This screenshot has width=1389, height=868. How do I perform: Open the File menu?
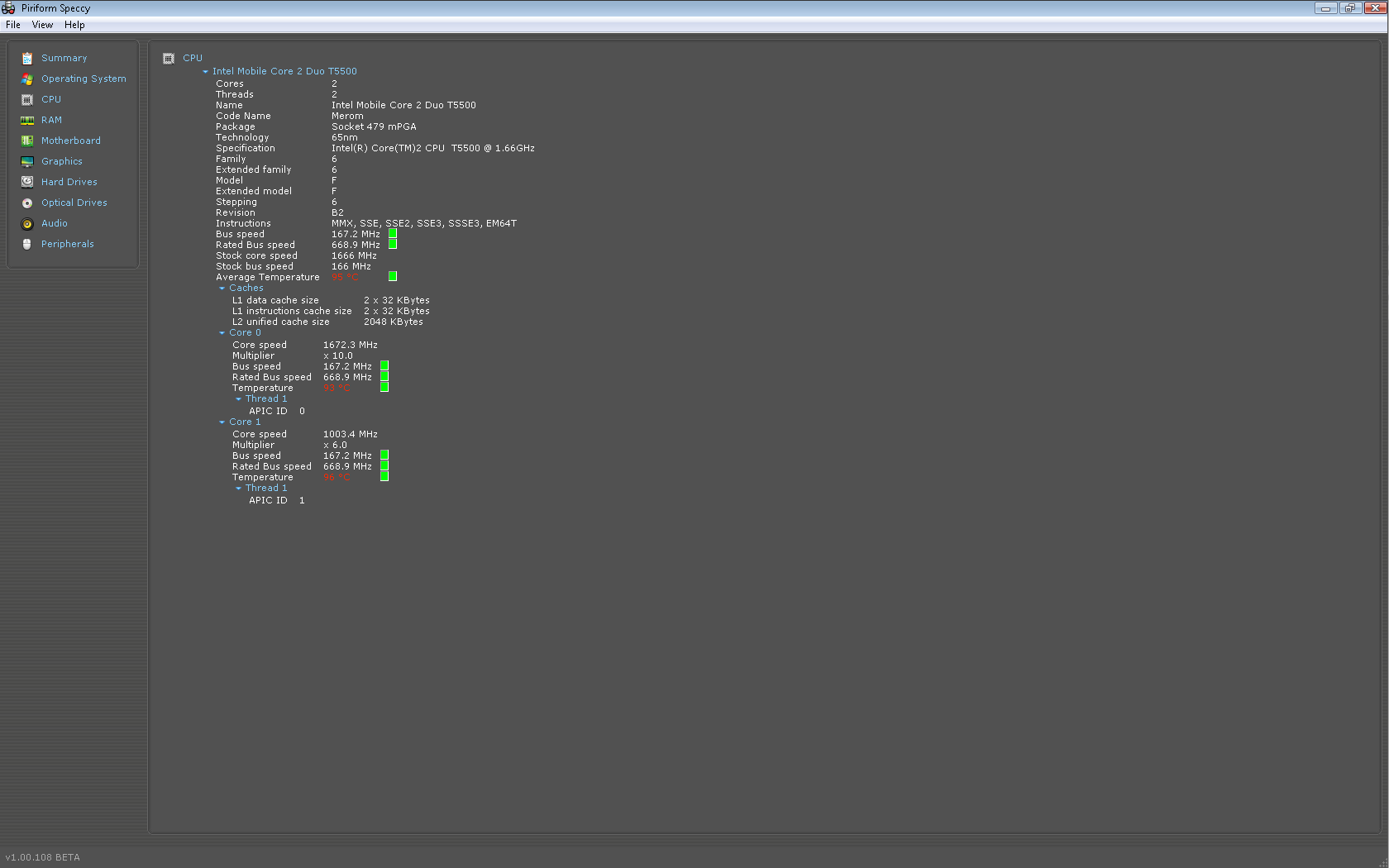click(x=13, y=25)
